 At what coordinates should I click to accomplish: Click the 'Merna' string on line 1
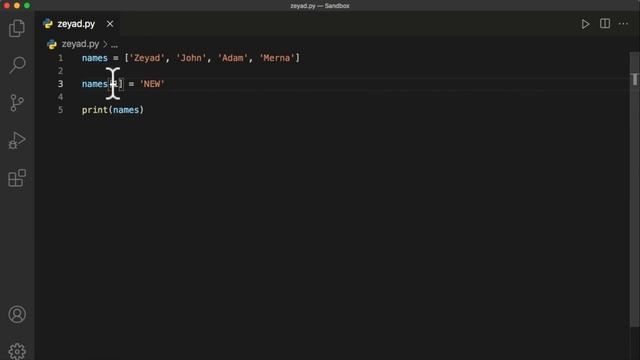click(x=277, y=58)
